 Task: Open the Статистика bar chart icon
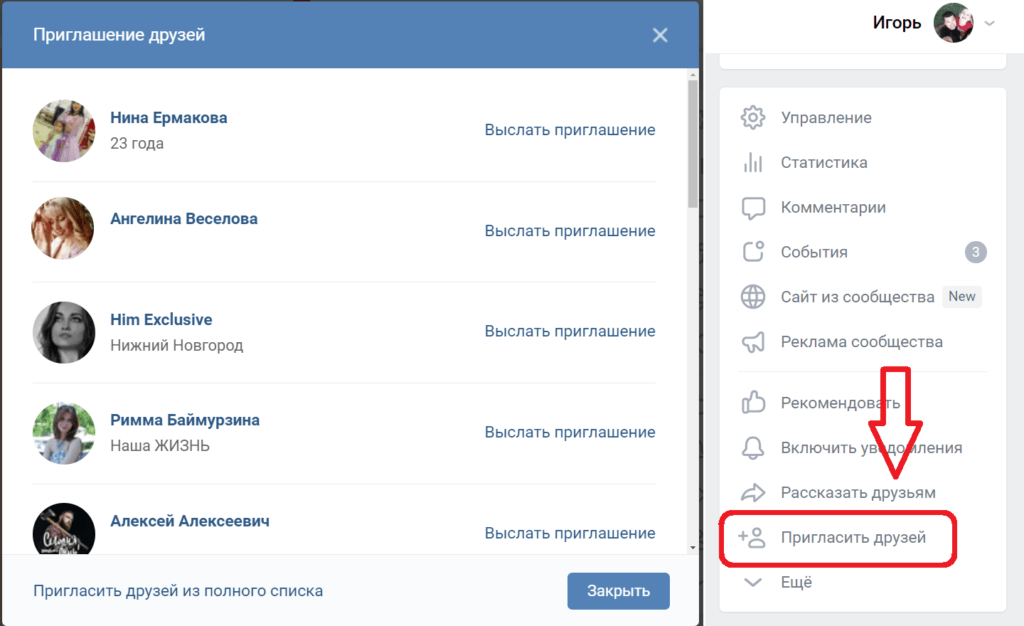752,163
